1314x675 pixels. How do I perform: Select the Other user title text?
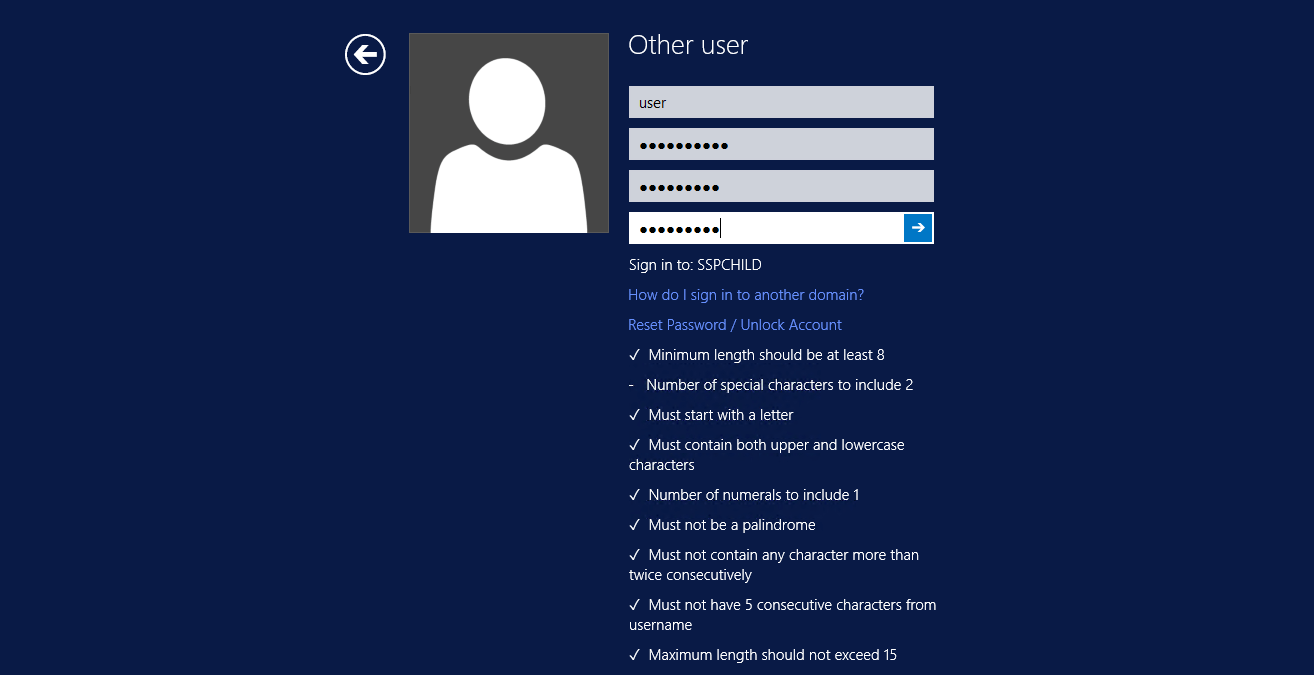687,45
